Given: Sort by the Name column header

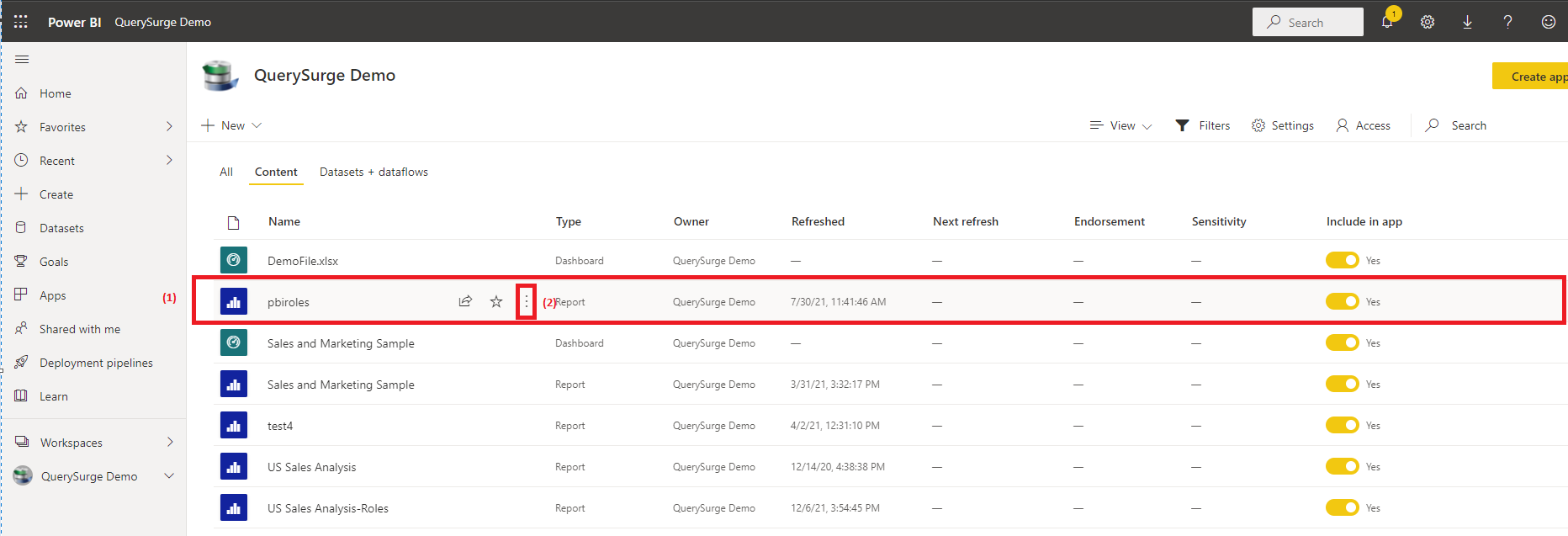Looking at the screenshot, I should click(284, 221).
